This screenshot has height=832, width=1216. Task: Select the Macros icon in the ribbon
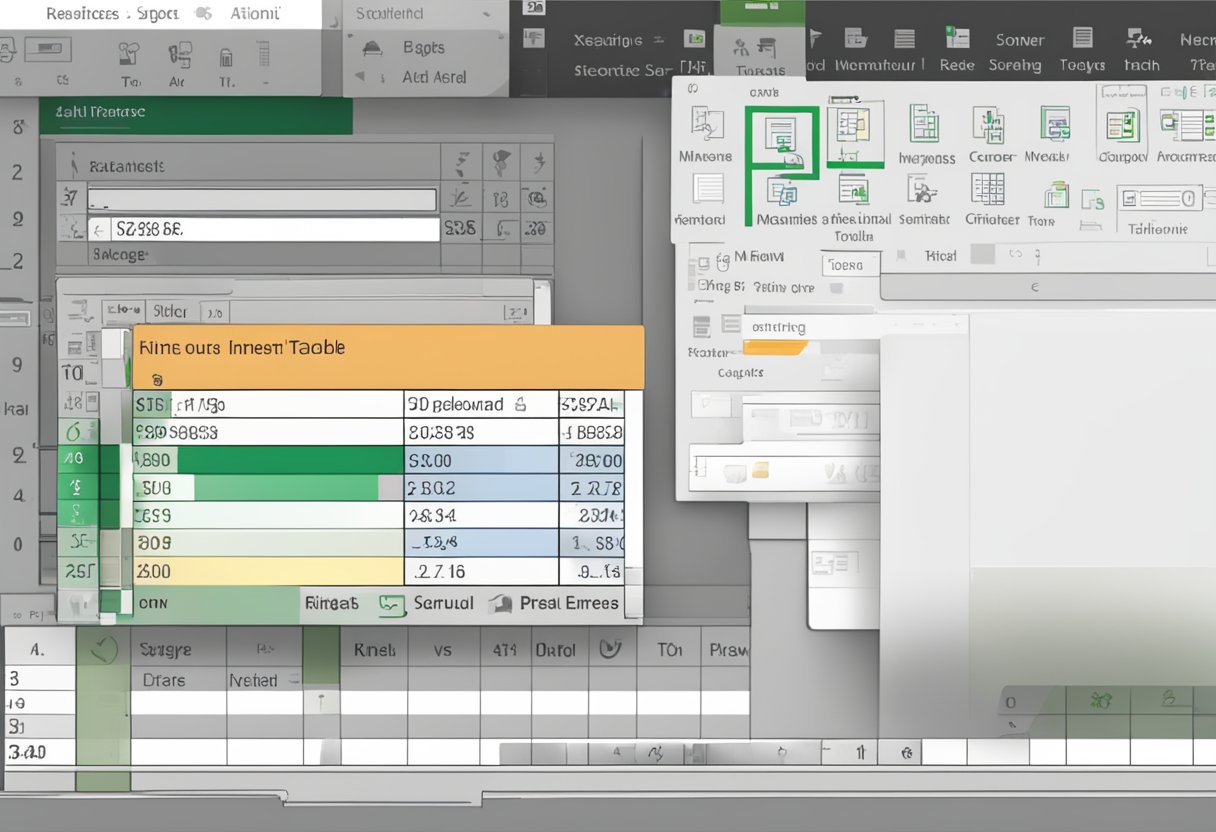tap(708, 128)
